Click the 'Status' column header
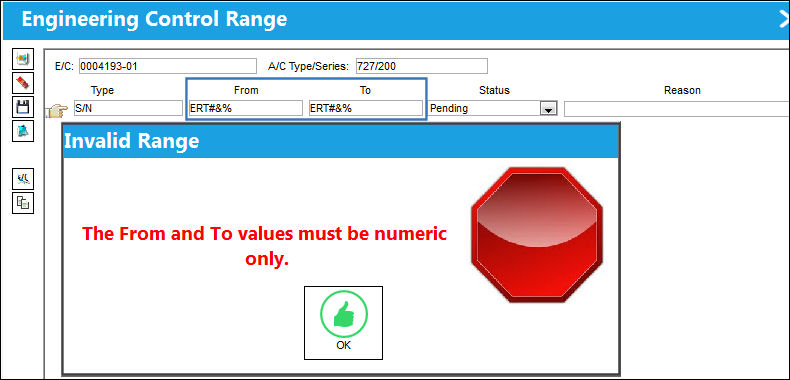790x380 pixels. pyautogui.click(x=494, y=90)
